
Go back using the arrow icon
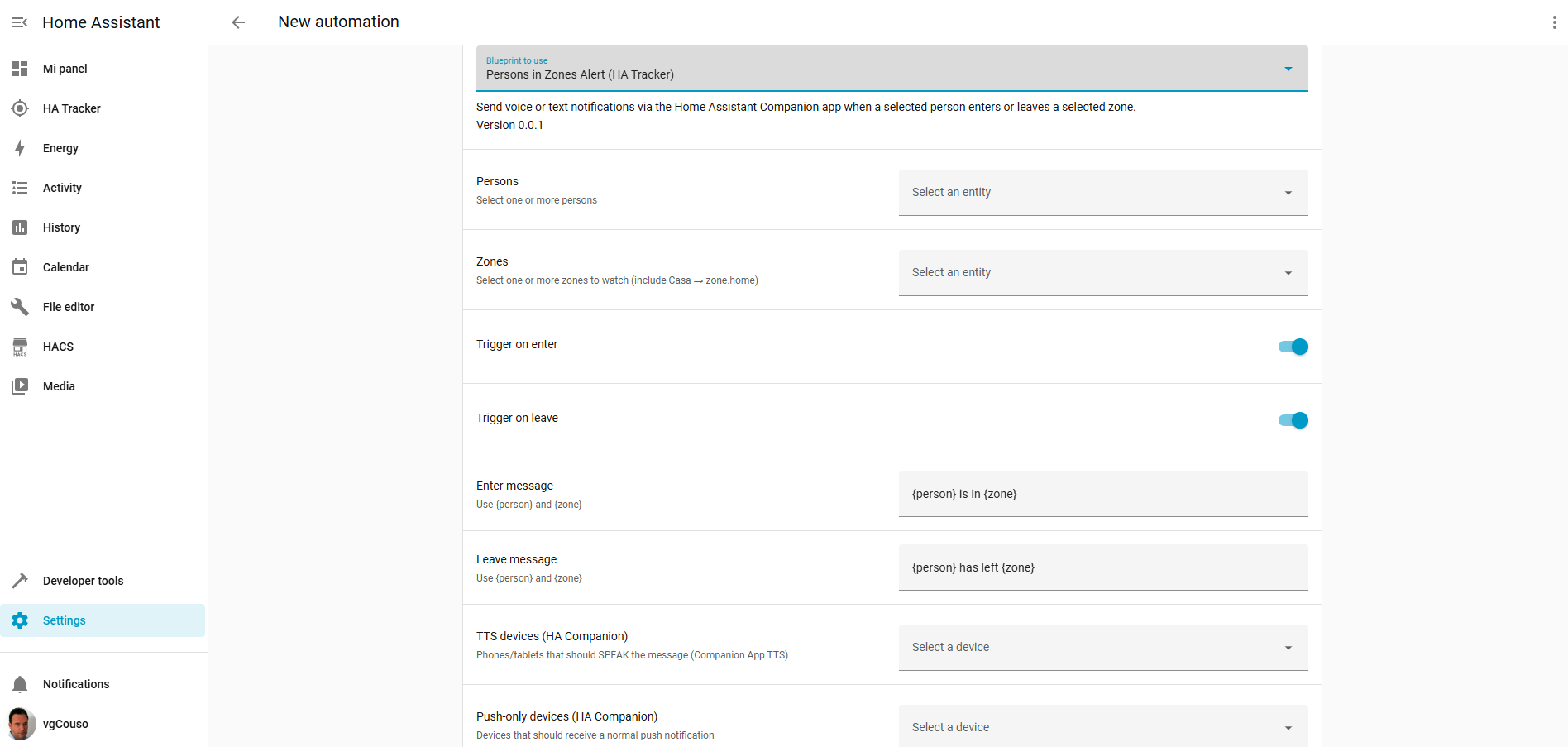(238, 22)
